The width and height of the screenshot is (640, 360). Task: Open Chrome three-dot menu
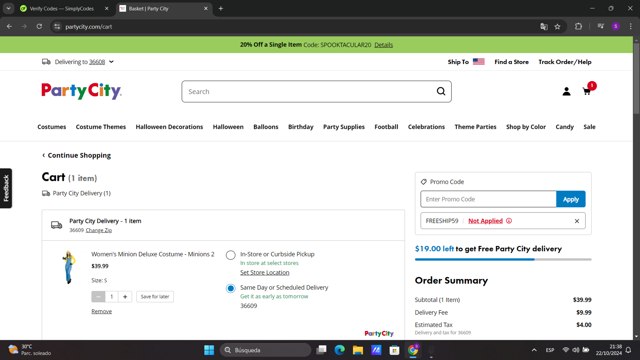630,27
